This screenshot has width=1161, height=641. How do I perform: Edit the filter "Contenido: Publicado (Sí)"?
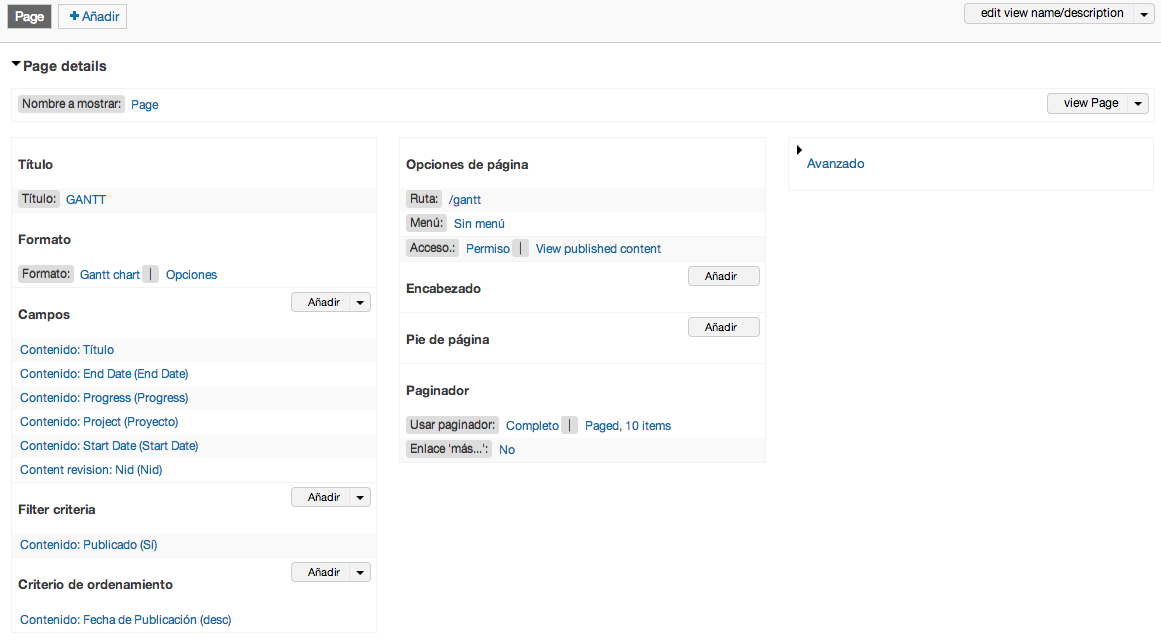coord(88,544)
